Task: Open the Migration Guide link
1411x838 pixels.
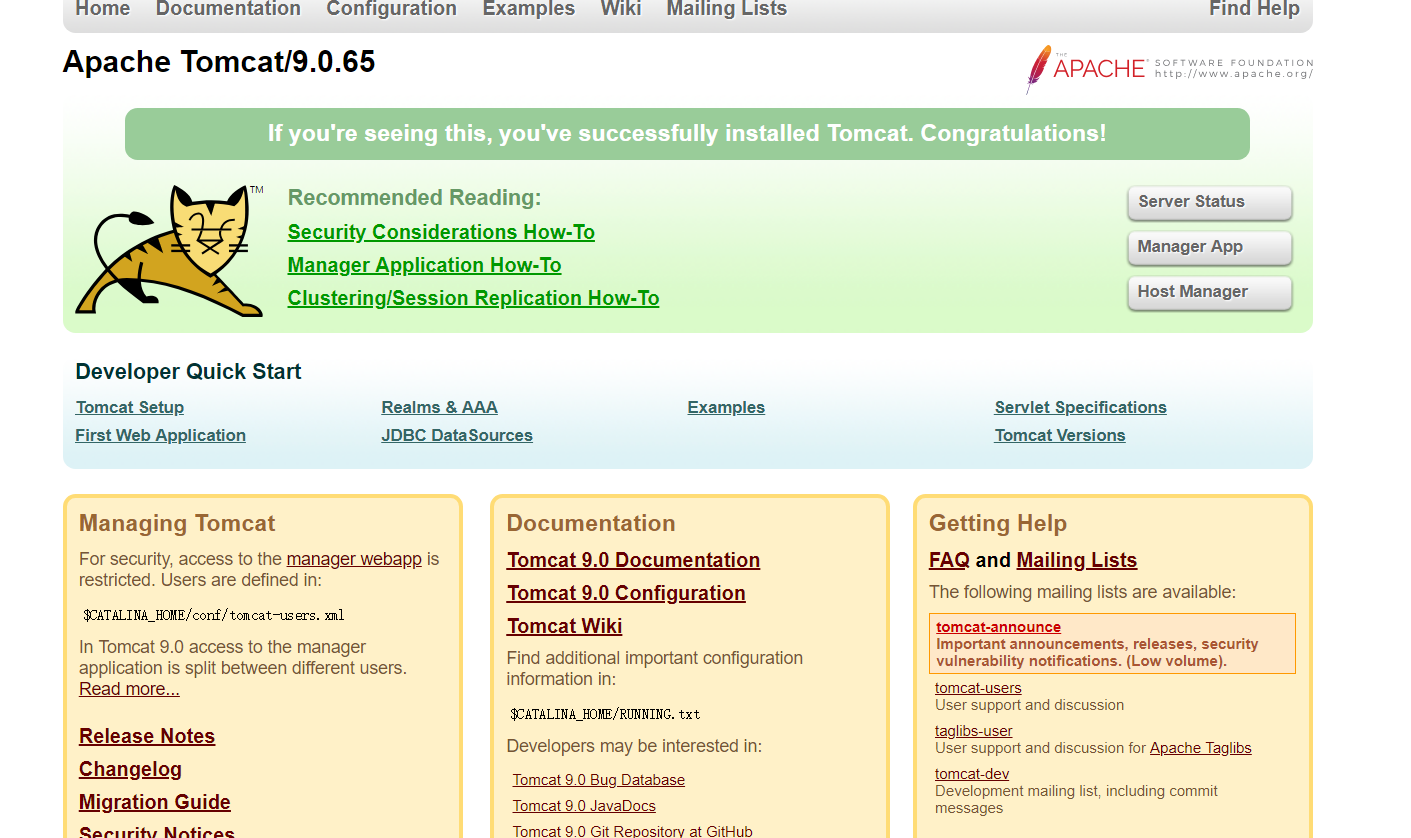Action: pos(155,802)
